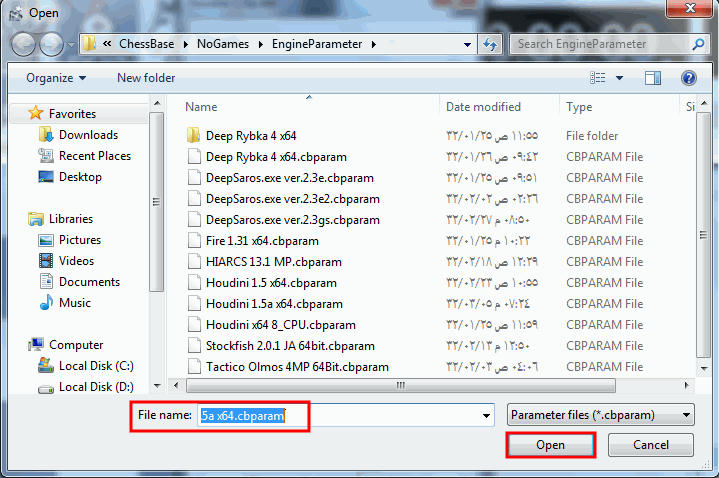Click the NoGames breadcrumb segment
This screenshot has height=478, width=719.
(223, 44)
